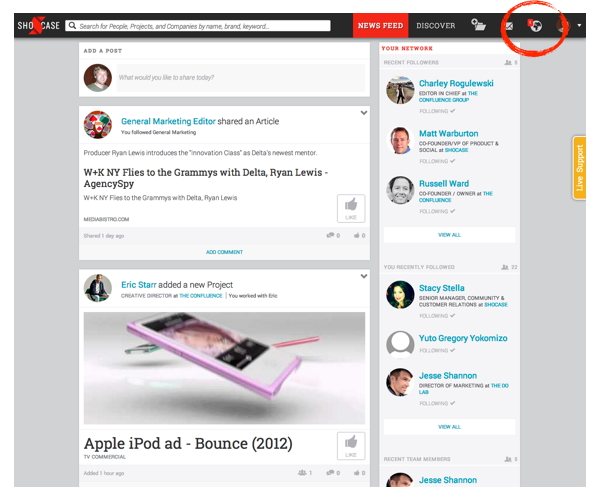Viewport: 600px width, 500px height.
Task: Open the Apple iPod ad project image
Action: point(224,368)
